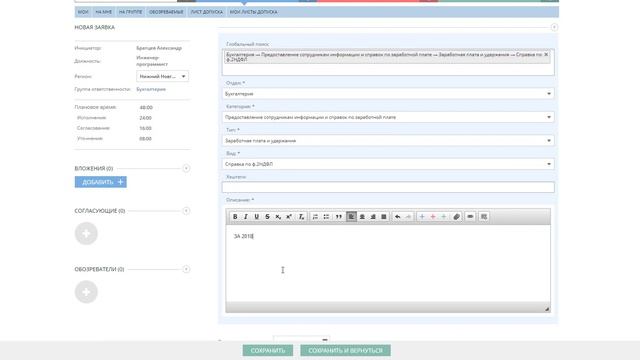Click the execution time value 24:00

(145, 118)
